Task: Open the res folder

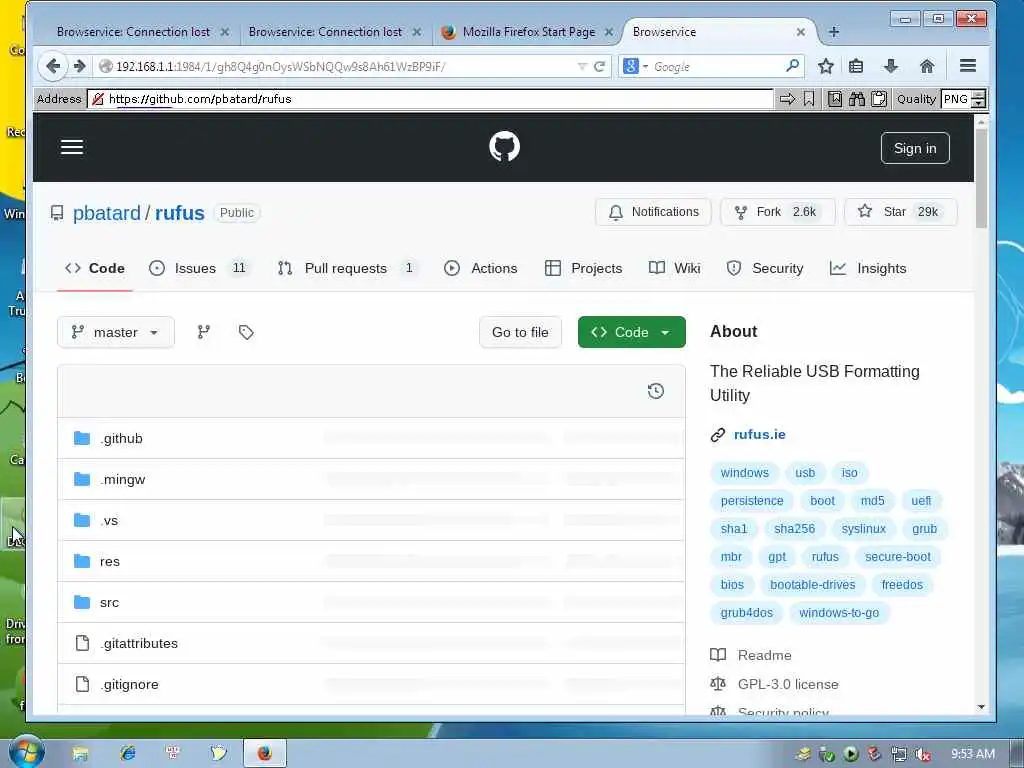Action: pos(110,561)
